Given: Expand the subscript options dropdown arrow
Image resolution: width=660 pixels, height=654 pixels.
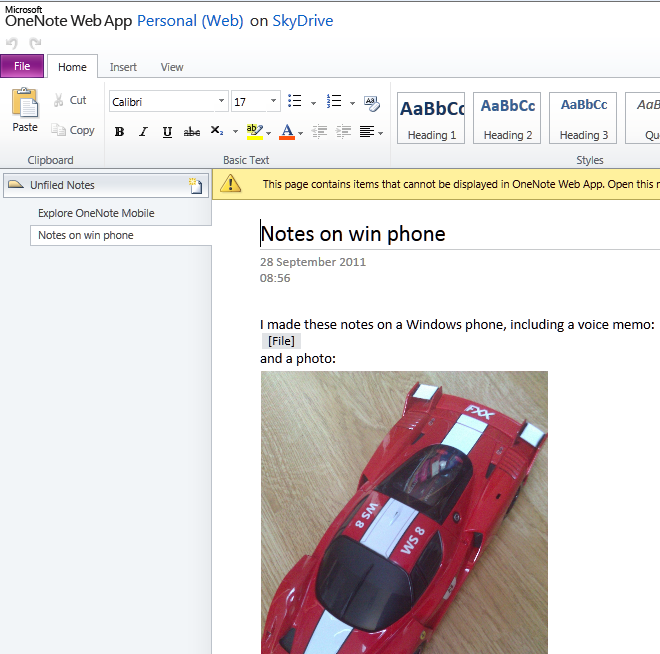Looking at the screenshot, I should tap(235, 132).
